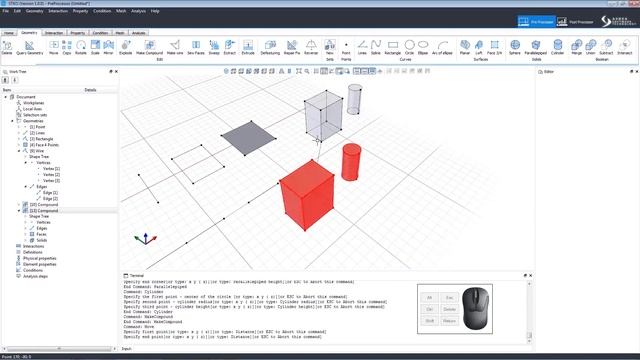The width and height of the screenshot is (640, 360).
Task: Click the Repair Fix tool
Action: [292, 47]
